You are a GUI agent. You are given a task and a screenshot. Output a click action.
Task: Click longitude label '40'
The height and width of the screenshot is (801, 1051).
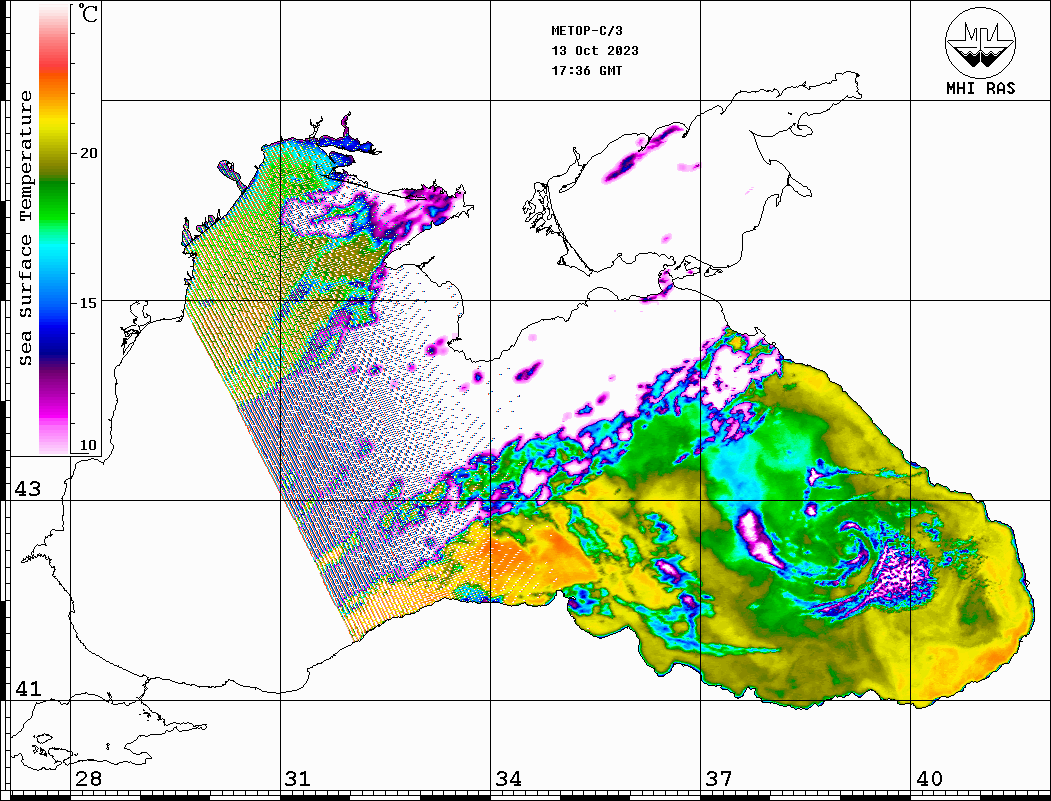[x=929, y=778]
